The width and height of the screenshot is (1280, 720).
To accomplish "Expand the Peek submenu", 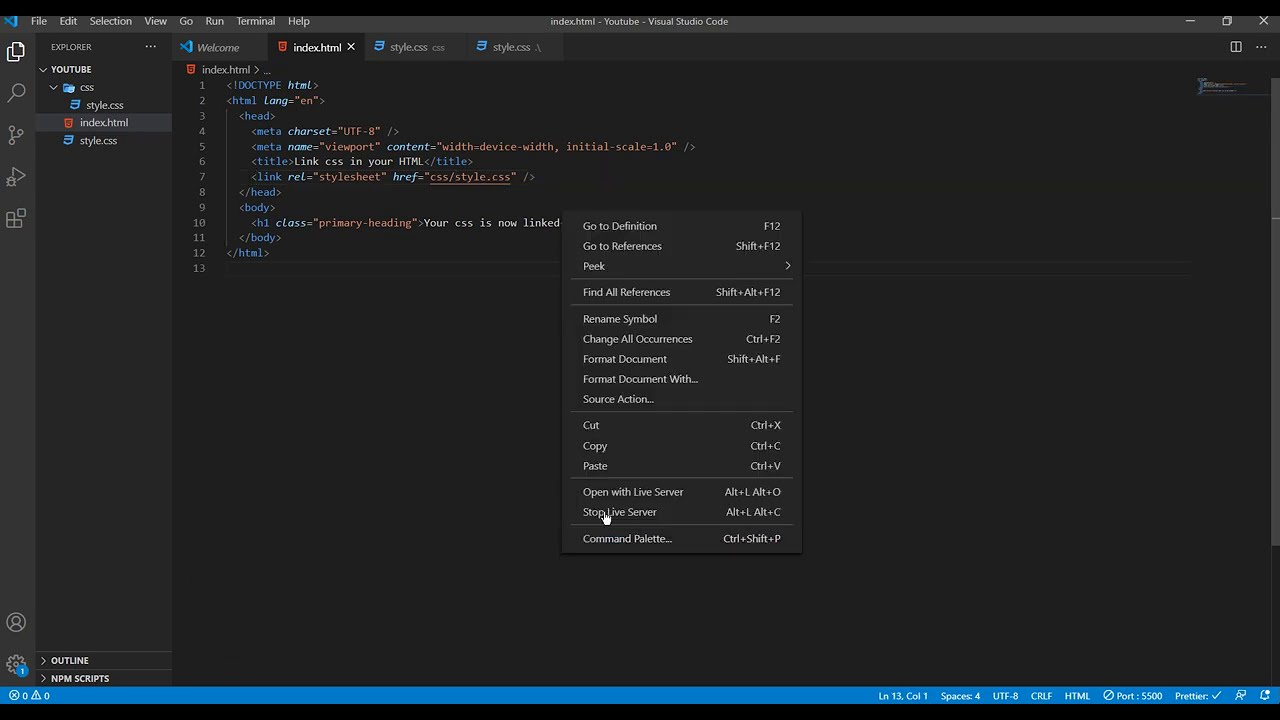I will coord(681,266).
